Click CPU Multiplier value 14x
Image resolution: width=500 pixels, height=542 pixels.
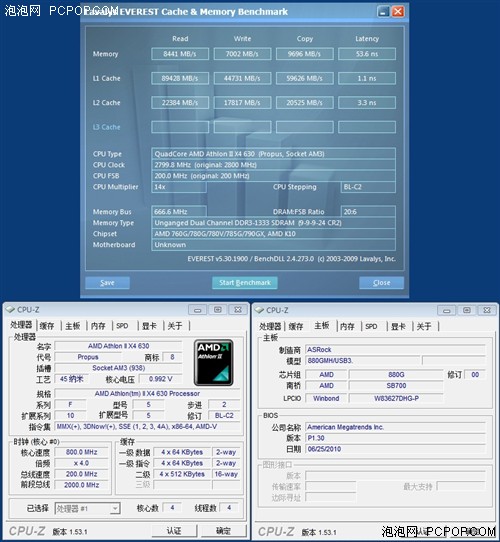(179, 187)
